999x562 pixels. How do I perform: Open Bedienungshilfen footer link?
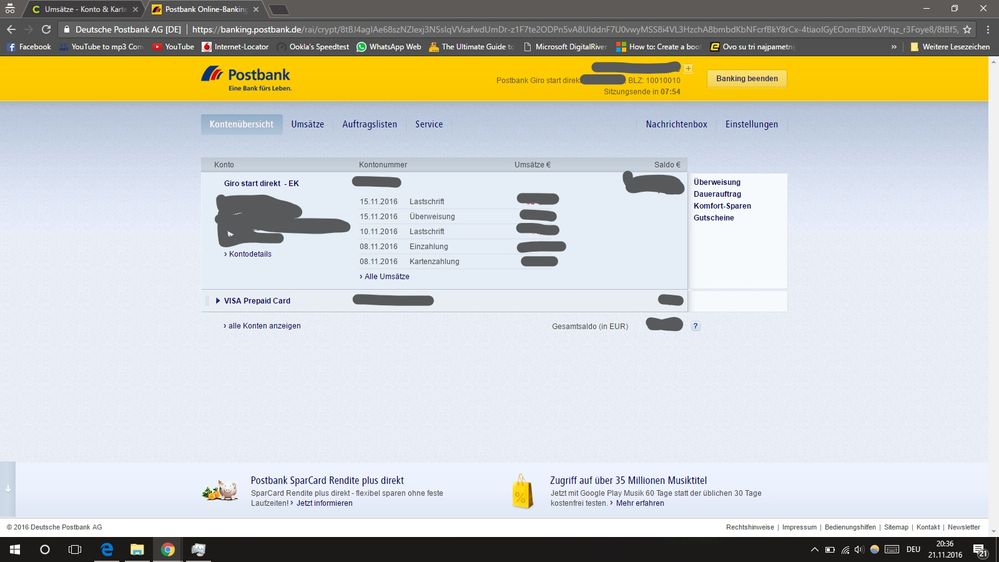850,527
